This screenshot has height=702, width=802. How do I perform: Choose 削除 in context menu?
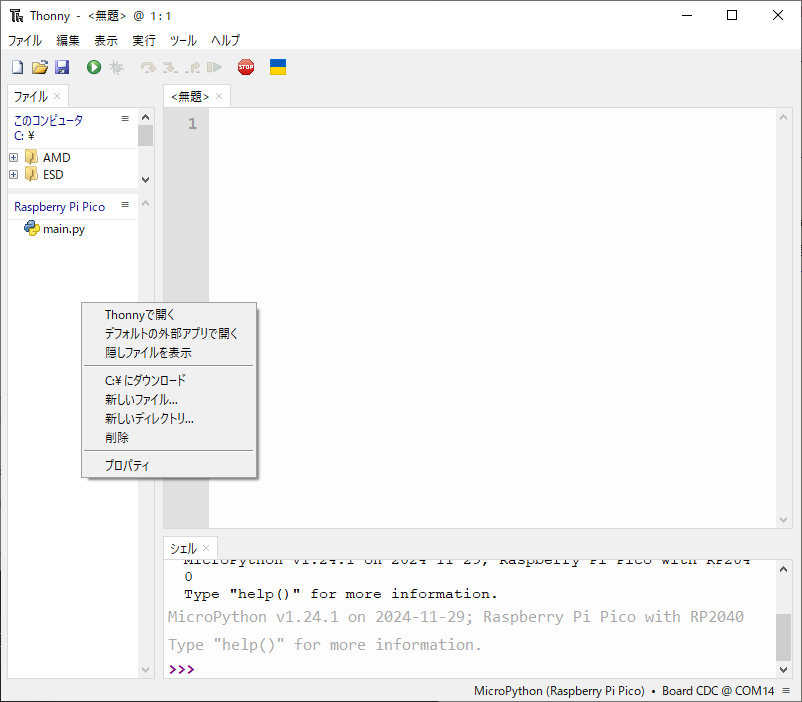pos(169,437)
